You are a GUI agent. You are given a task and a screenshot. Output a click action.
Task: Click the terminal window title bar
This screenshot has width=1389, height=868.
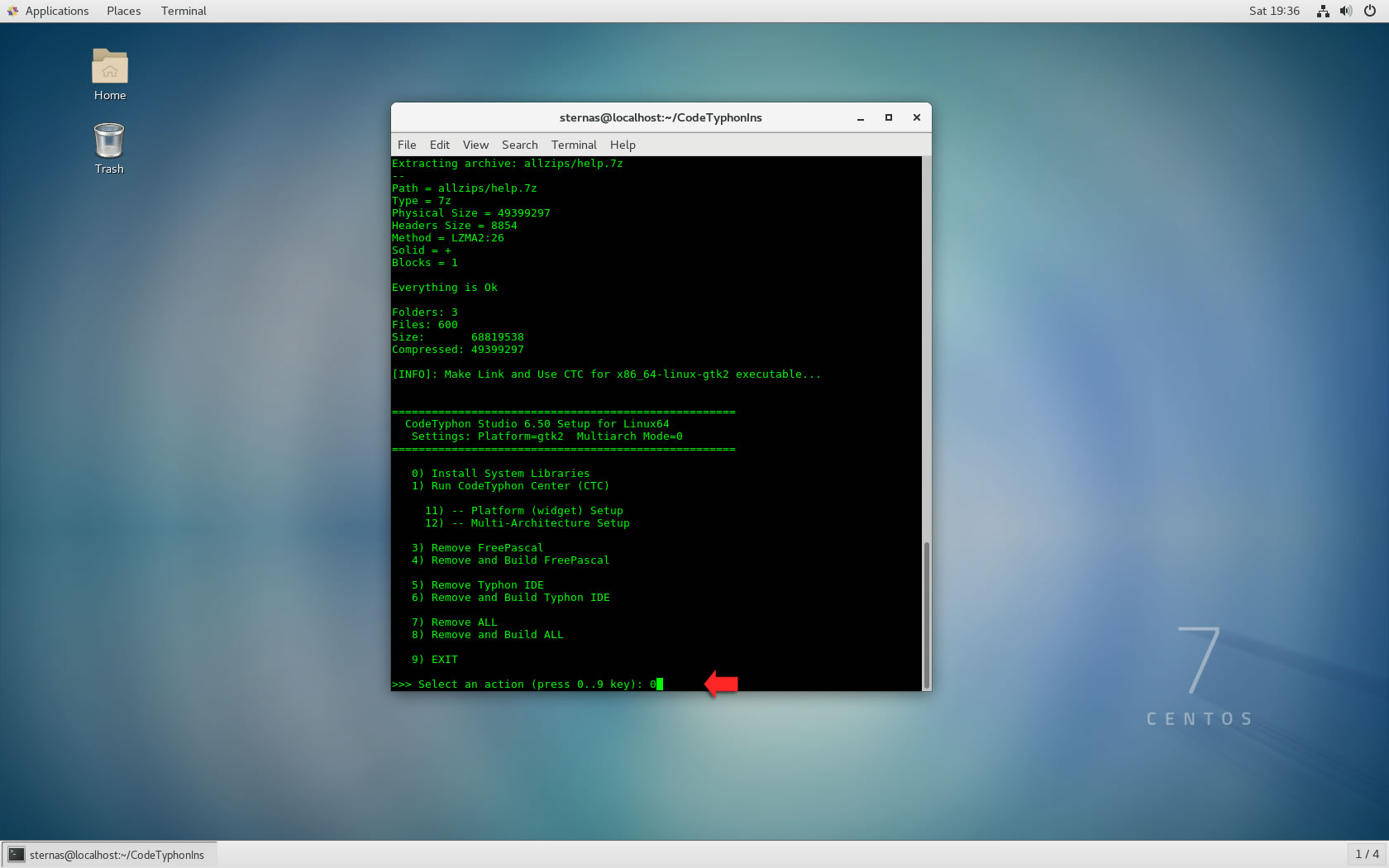(661, 117)
